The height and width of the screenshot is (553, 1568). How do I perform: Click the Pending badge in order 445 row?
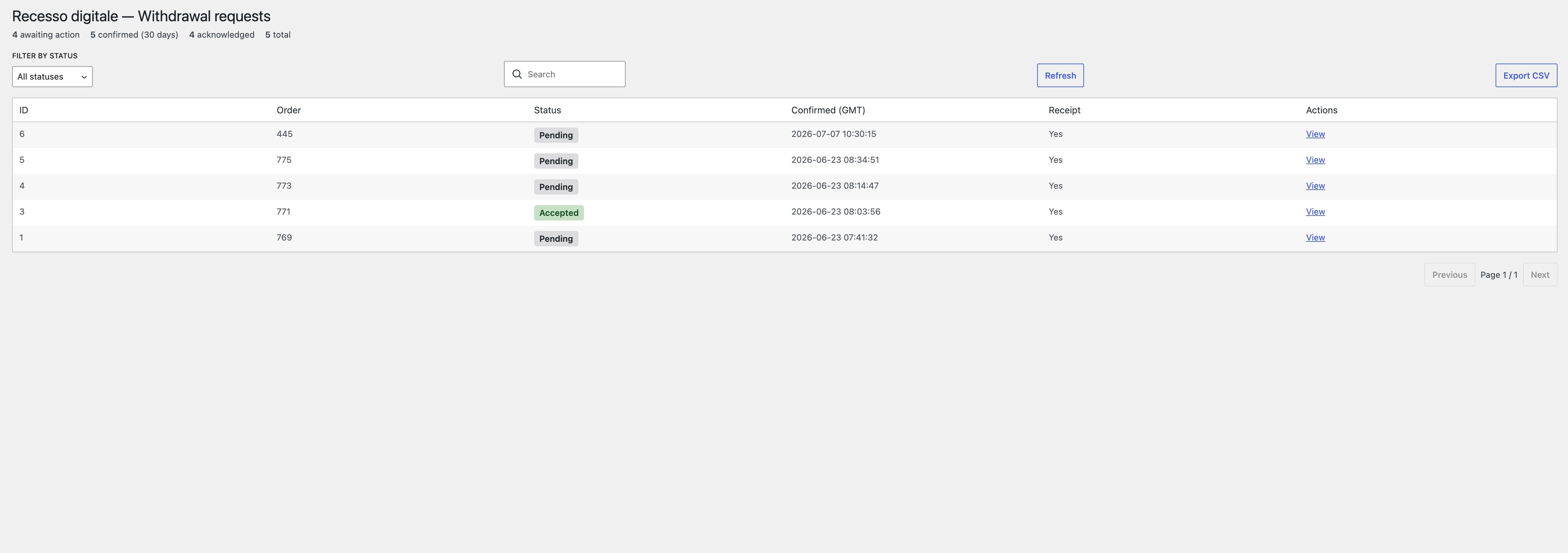pos(556,135)
